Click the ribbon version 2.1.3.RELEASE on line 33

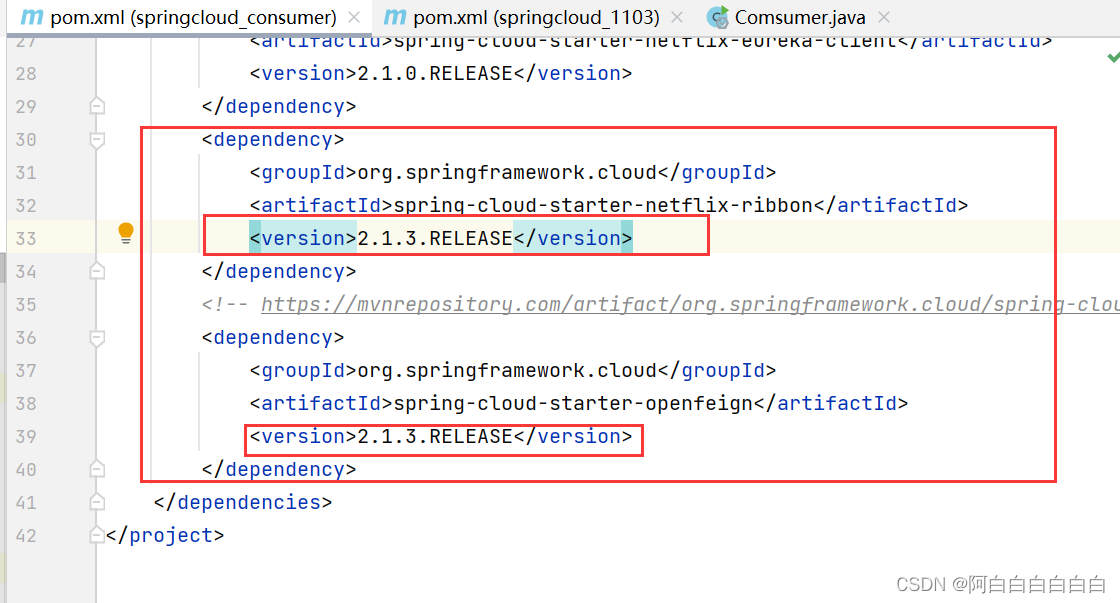(435, 239)
